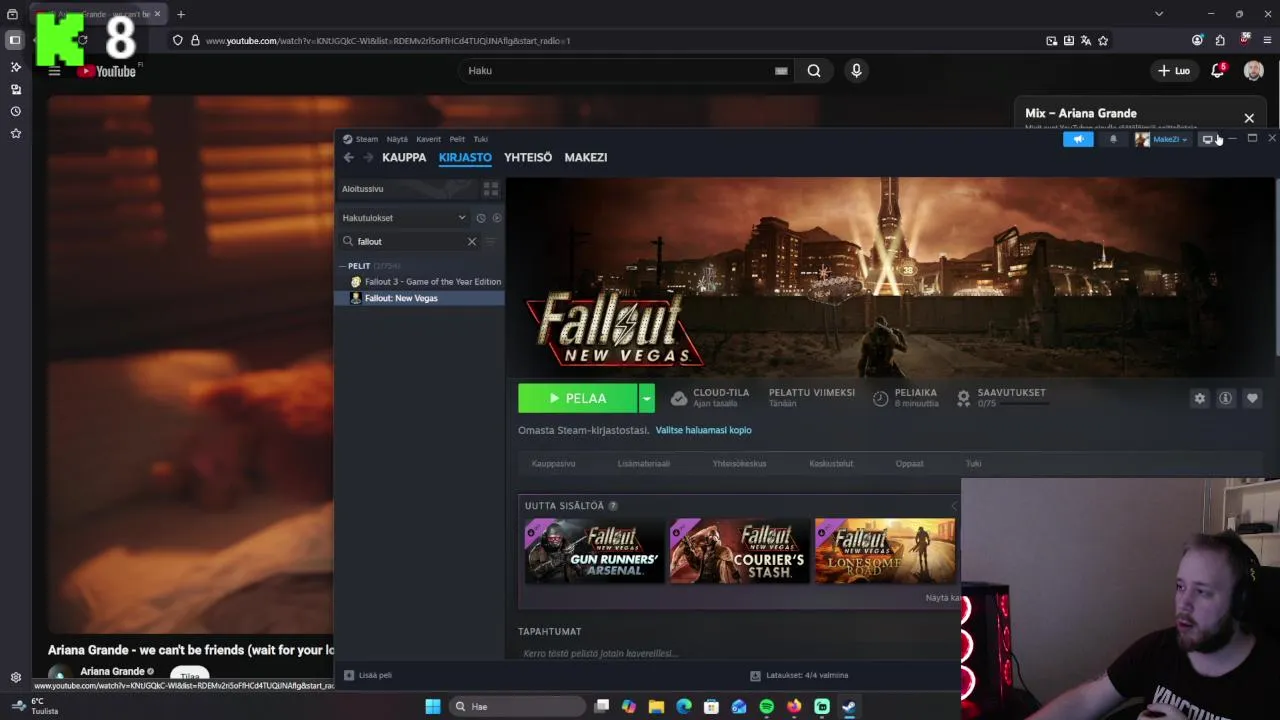Click Lisää peli add game button
1280x720 pixels.
click(368, 675)
